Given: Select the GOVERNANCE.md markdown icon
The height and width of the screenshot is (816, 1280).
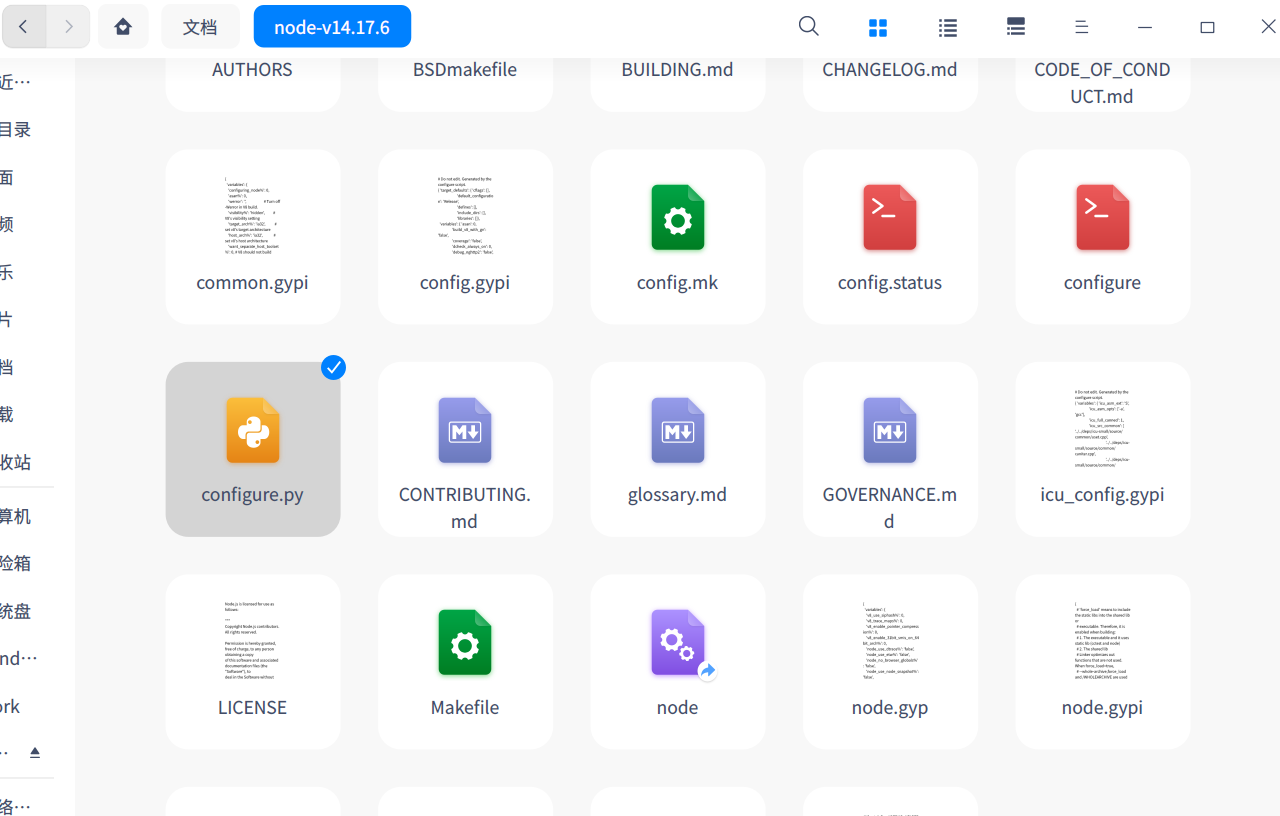Looking at the screenshot, I should [x=890, y=430].
